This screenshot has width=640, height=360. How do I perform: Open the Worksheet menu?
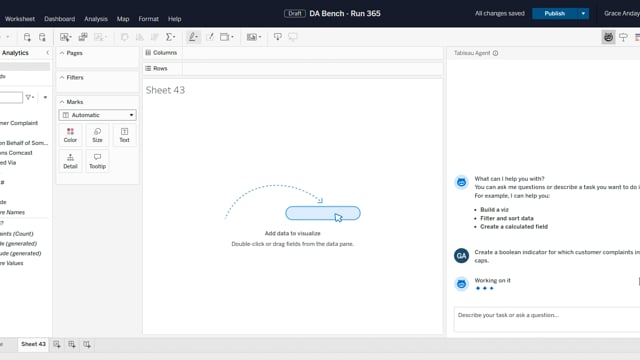coord(20,19)
